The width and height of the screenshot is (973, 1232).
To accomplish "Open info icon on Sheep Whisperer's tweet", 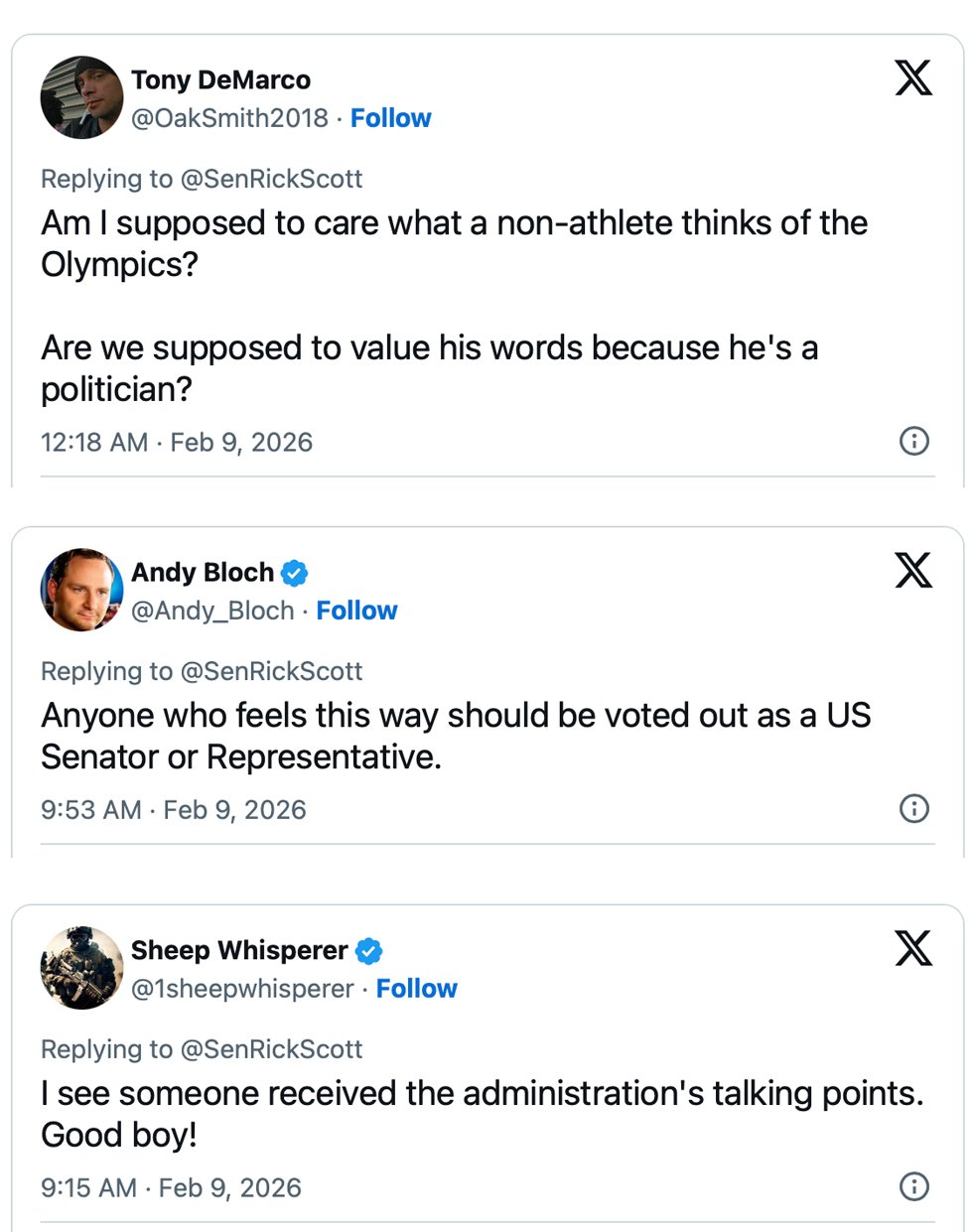I will coord(913,1186).
